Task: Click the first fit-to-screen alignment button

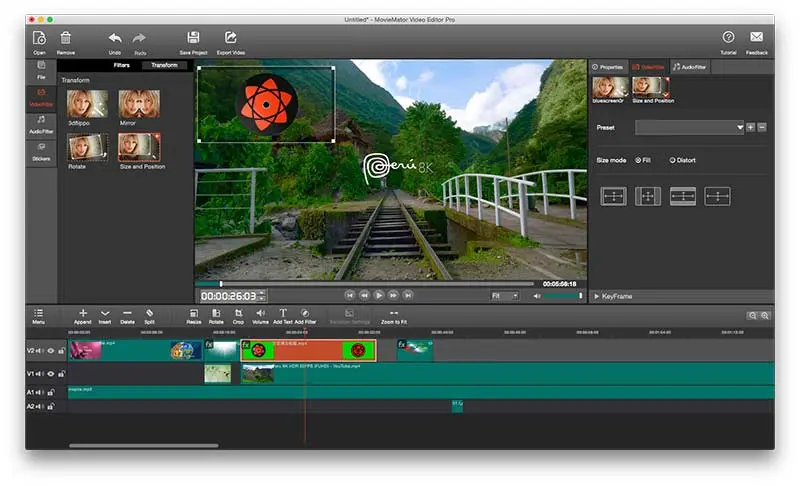Action: click(x=613, y=196)
